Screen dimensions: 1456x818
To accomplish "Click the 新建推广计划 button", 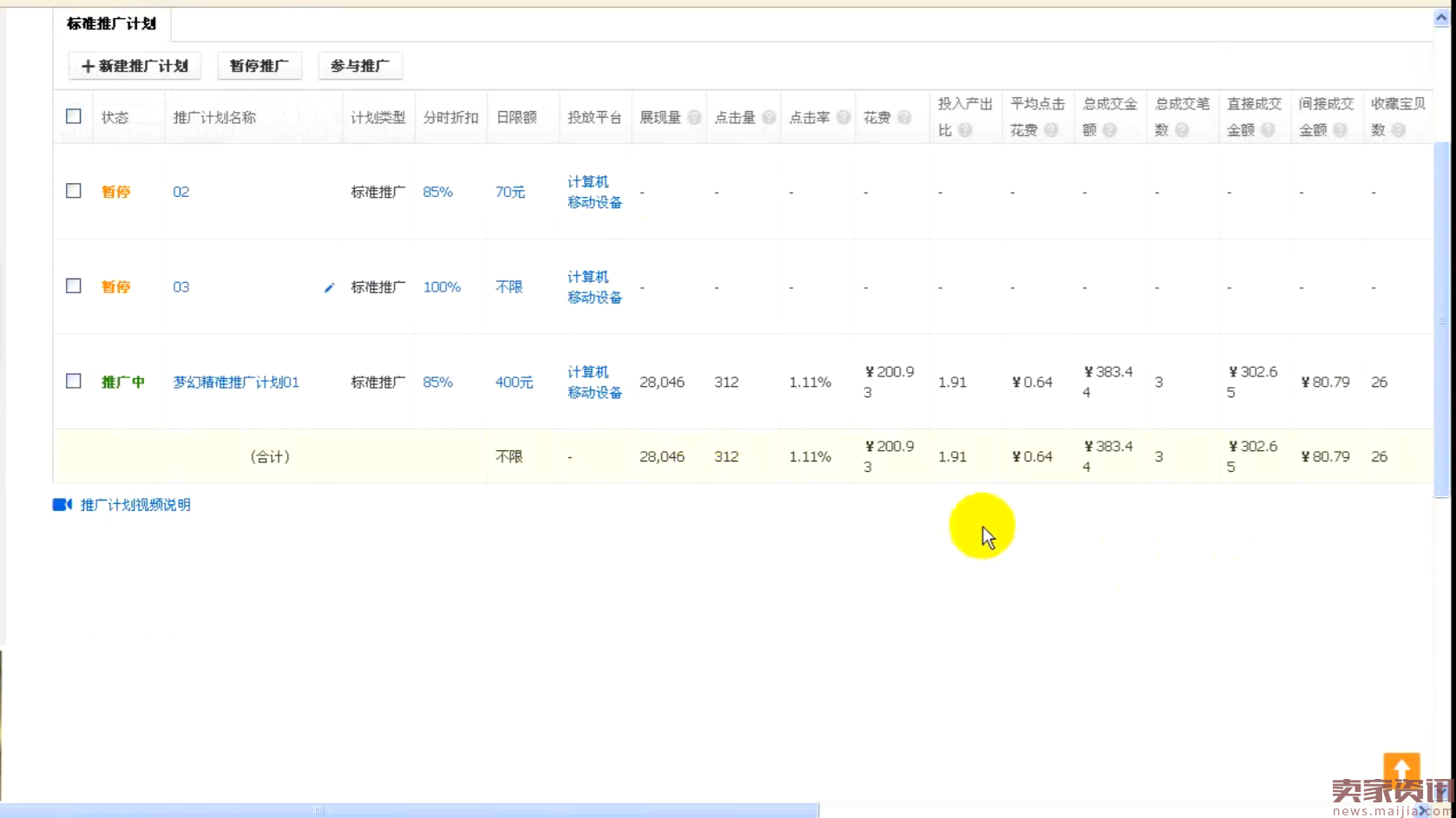I will point(134,66).
